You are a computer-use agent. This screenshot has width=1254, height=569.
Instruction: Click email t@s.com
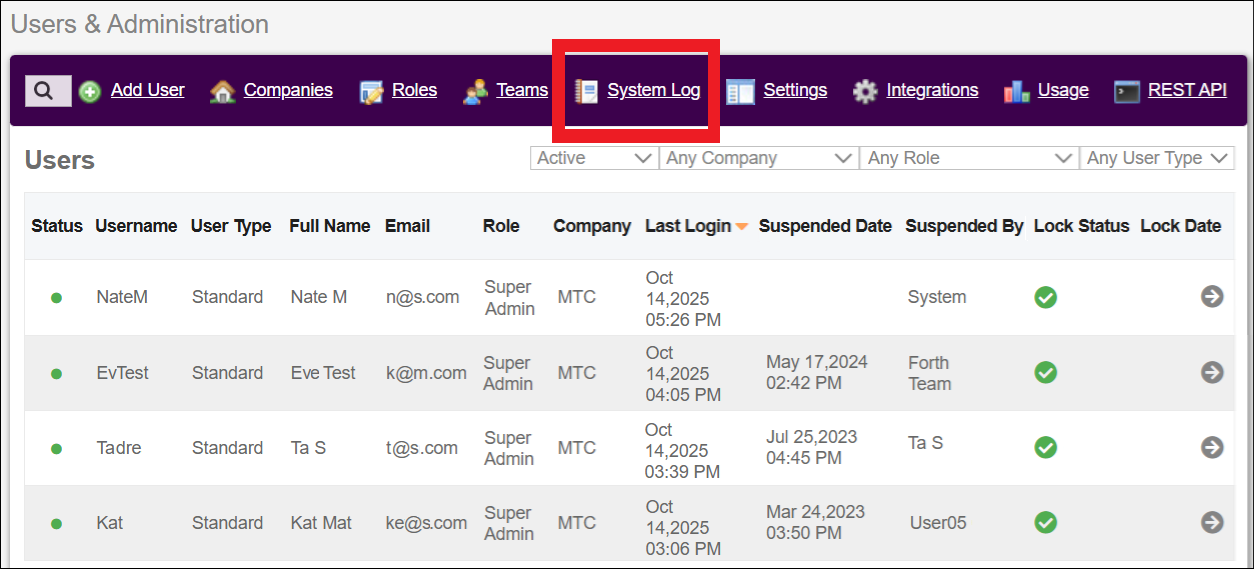tap(422, 448)
